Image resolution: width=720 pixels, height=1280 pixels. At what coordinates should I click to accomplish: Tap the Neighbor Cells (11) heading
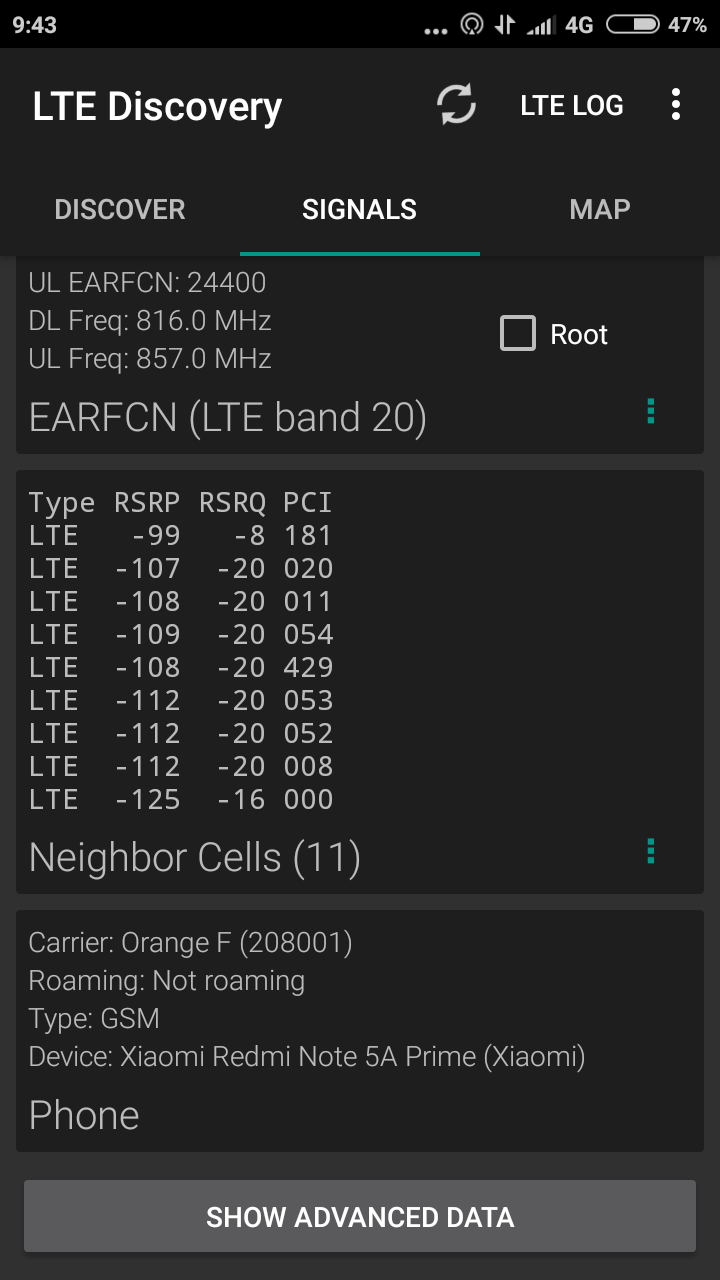coord(195,858)
